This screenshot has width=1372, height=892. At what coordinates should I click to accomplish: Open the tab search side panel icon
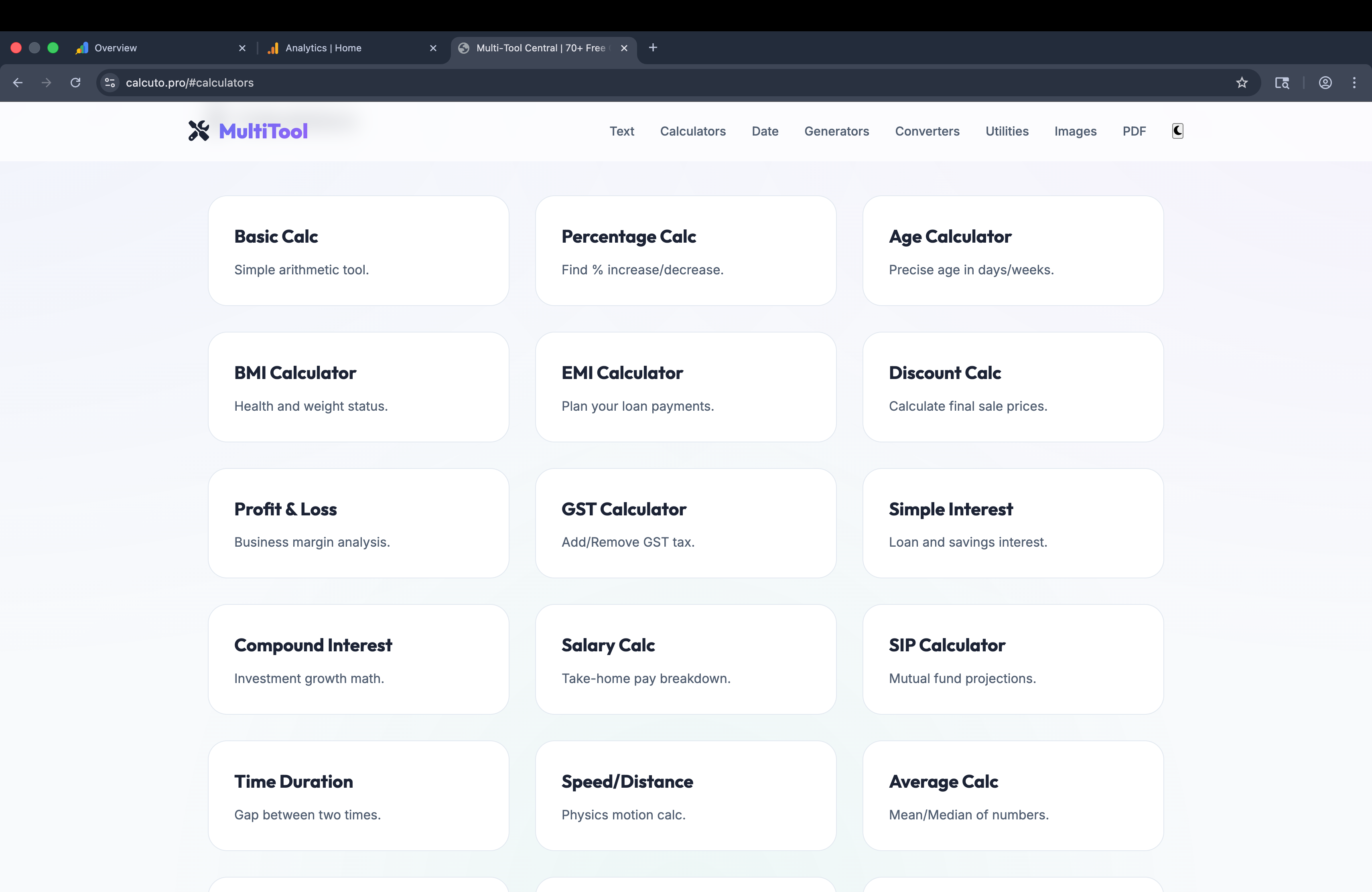point(1282,82)
